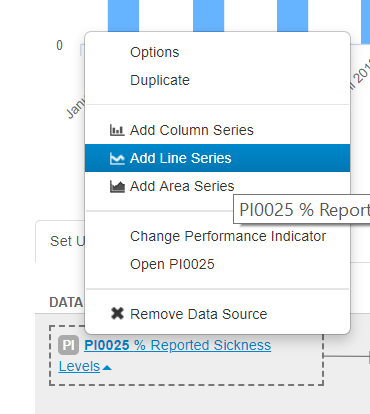
Task: Click the leftmost blue chart column
Action: (x=123, y=16)
